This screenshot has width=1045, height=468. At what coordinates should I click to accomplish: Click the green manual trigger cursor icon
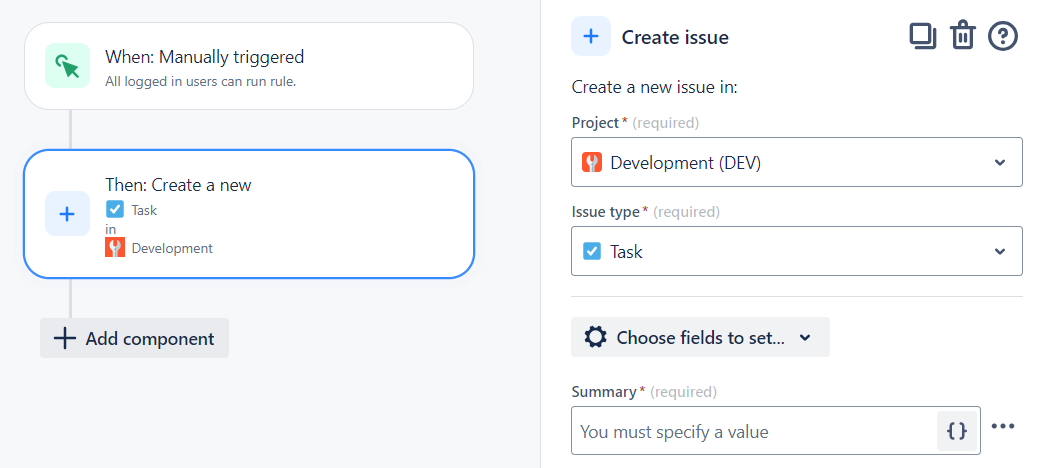(67, 65)
